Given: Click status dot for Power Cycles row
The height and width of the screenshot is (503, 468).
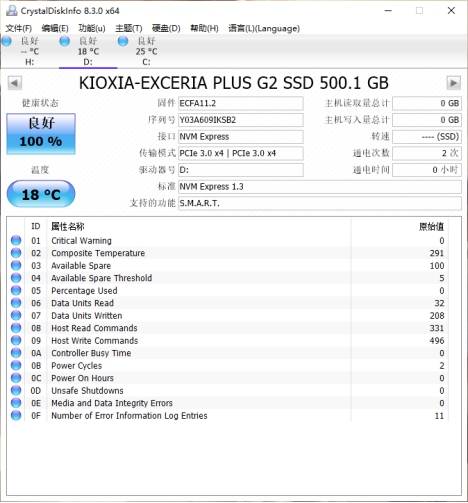Looking at the screenshot, I should pyautogui.click(x=16, y=365).
